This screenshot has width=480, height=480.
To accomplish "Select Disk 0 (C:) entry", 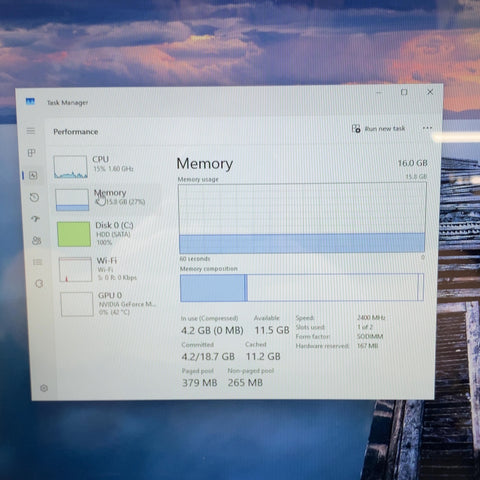I will tap(108, 234).
